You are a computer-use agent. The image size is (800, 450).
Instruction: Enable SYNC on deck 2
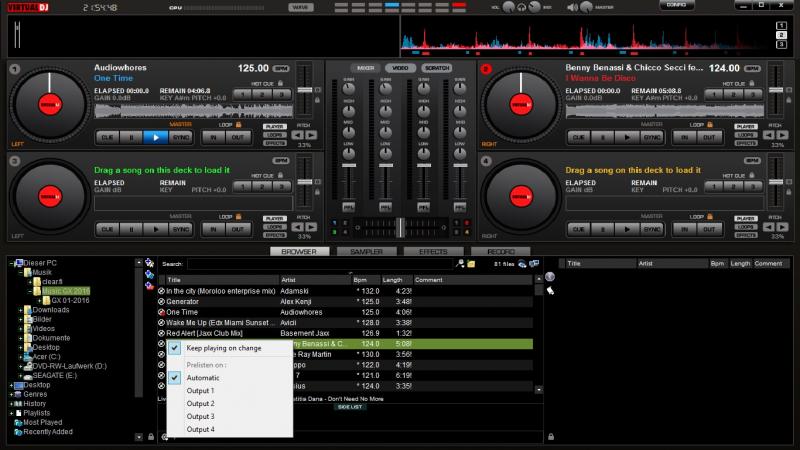[x=652, y=137]
